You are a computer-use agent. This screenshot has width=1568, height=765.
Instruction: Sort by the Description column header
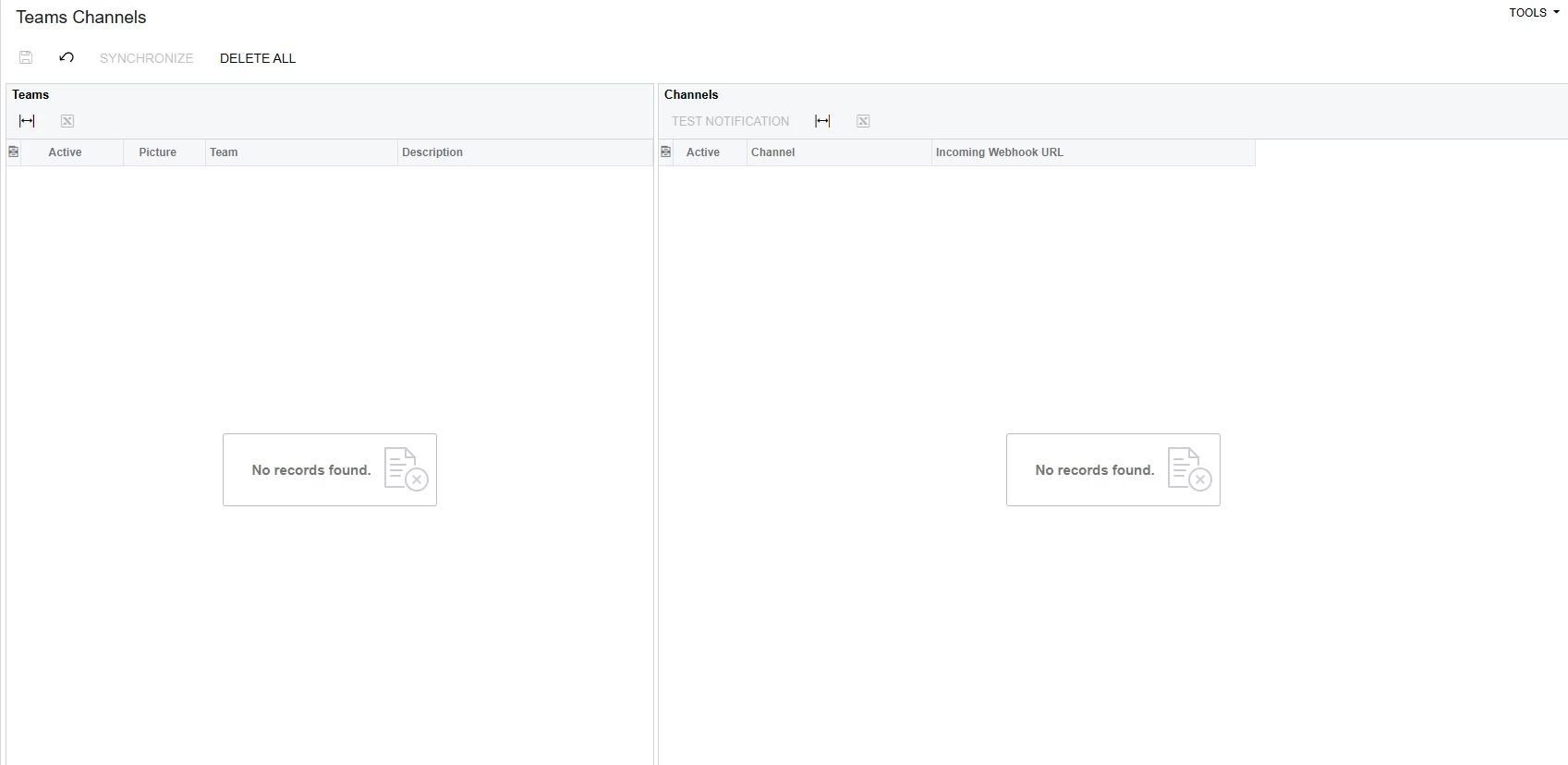pos(525,152)
